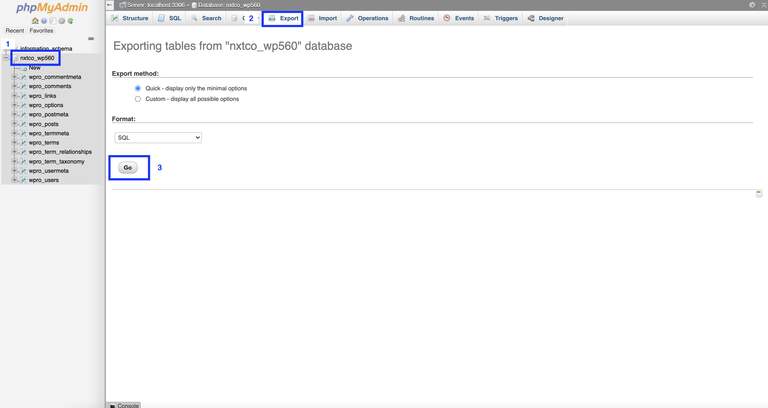Expand the wpro_posts table node
The image size is (768, 408).
pyautogui.click(x=15, y=124)
